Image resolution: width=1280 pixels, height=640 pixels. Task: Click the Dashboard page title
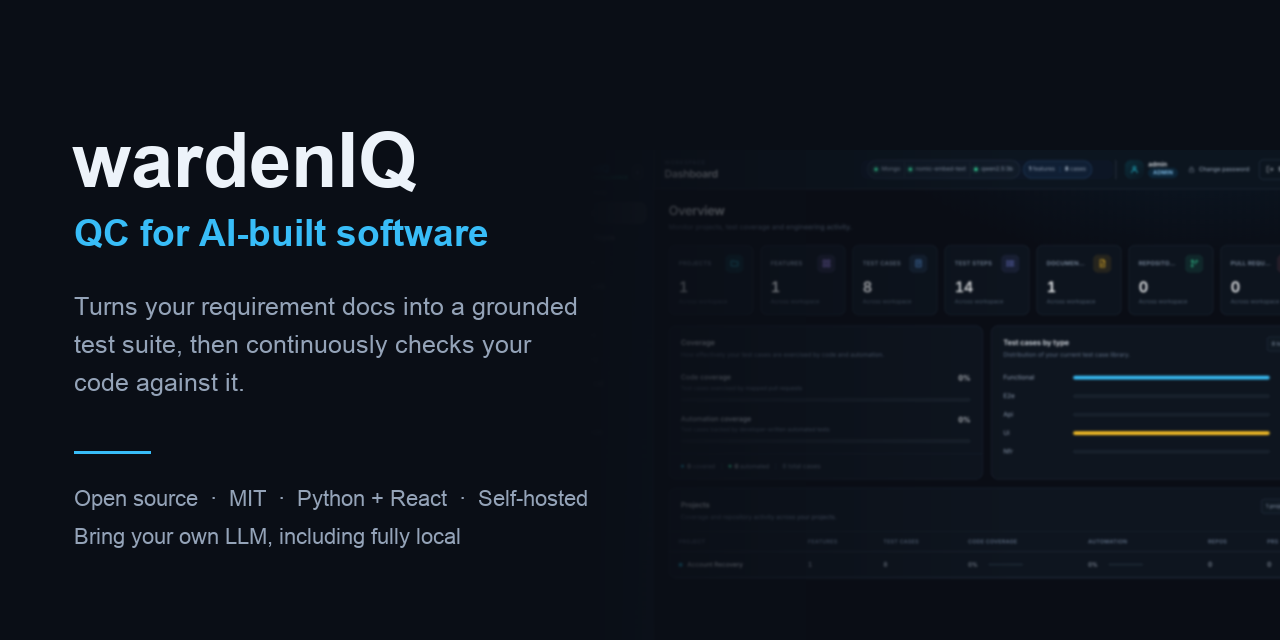(691, 173)
